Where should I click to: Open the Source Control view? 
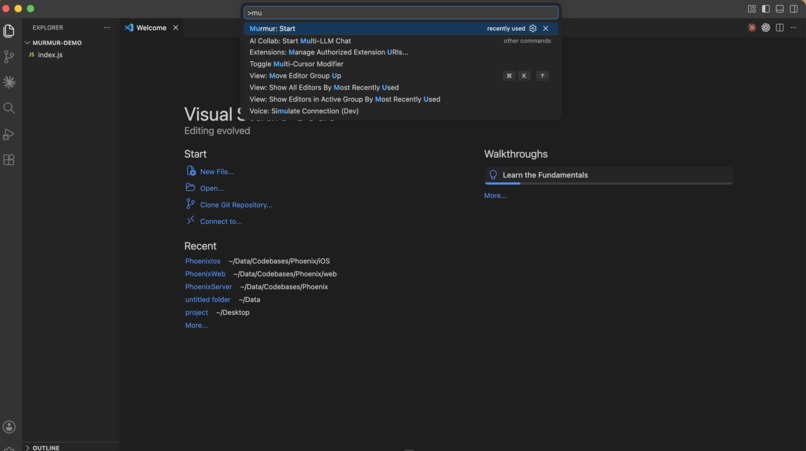pyautogui.click(x=9, y=57)
